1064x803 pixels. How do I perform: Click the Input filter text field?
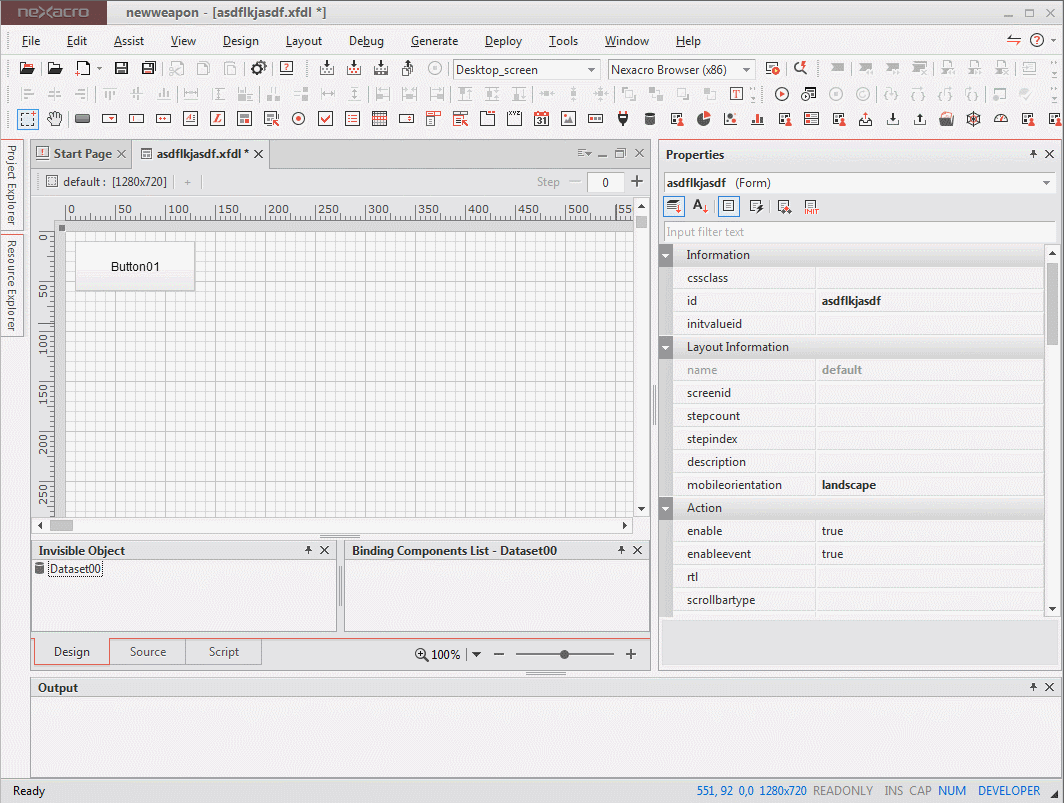coord(858,232)
